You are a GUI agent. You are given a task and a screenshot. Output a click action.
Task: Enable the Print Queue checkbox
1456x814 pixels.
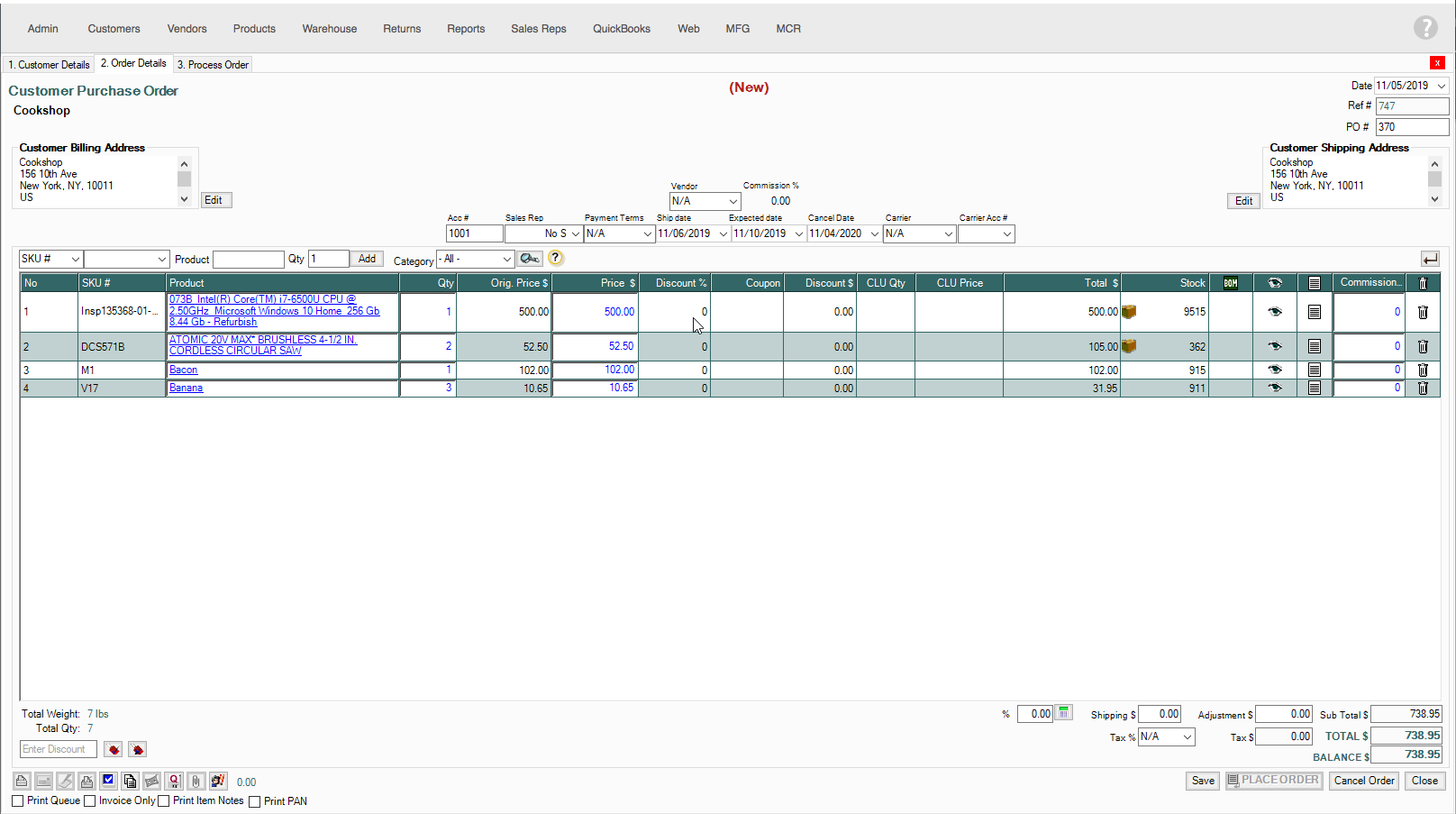coord(18,801)
